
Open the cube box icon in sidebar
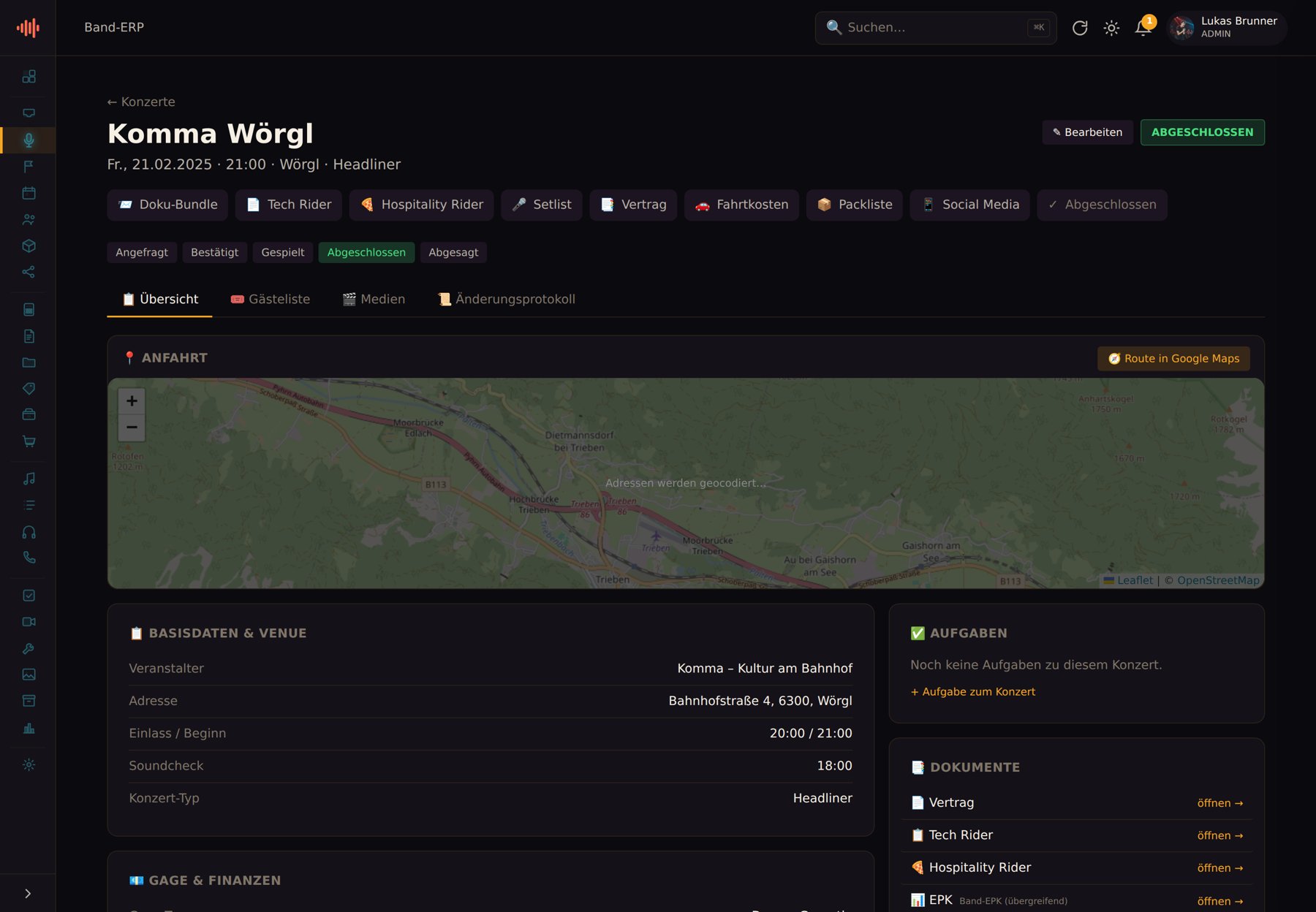(x=29, y=246)
